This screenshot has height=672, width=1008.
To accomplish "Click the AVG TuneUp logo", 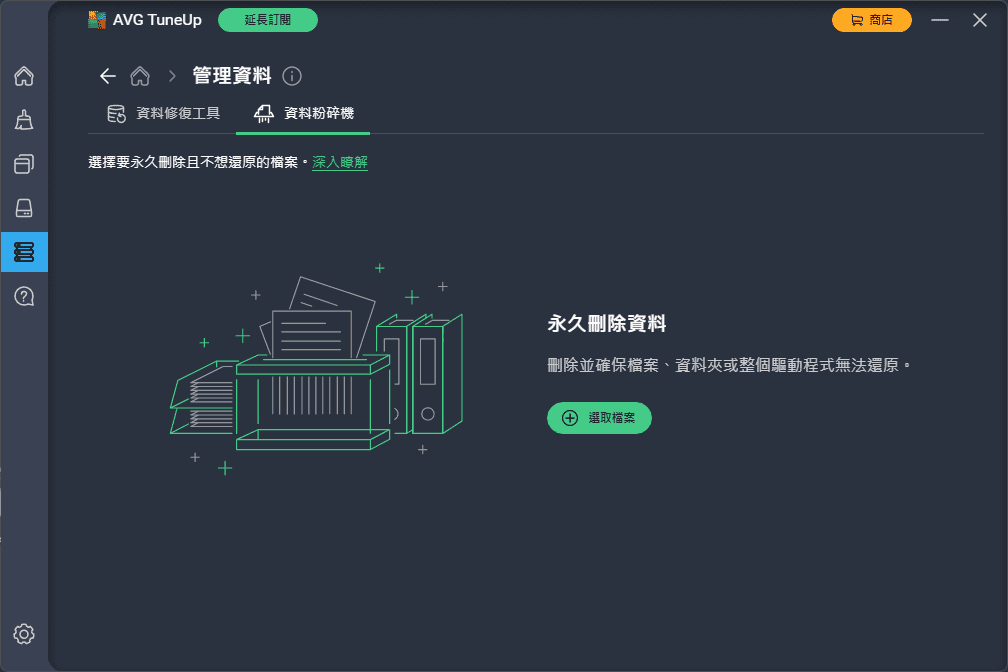I will click(x=97, y=20).
